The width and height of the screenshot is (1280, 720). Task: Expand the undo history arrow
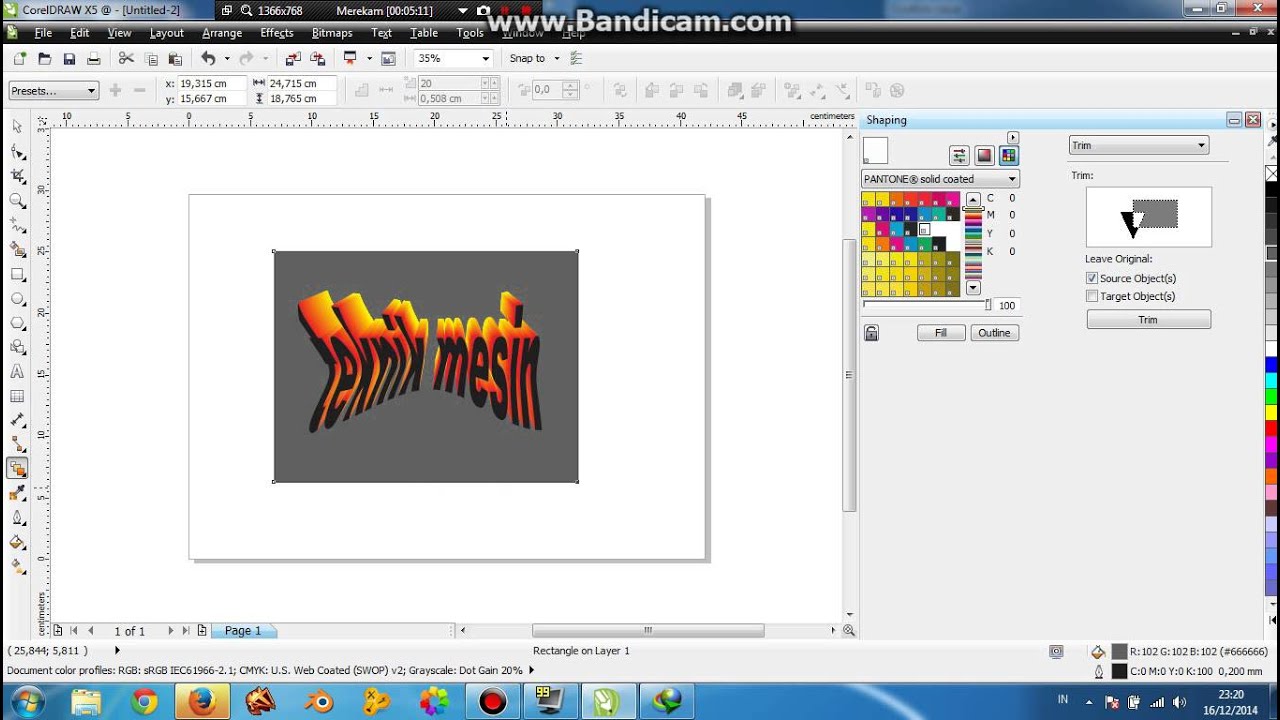pyautogui.click(x=227, y=59)
